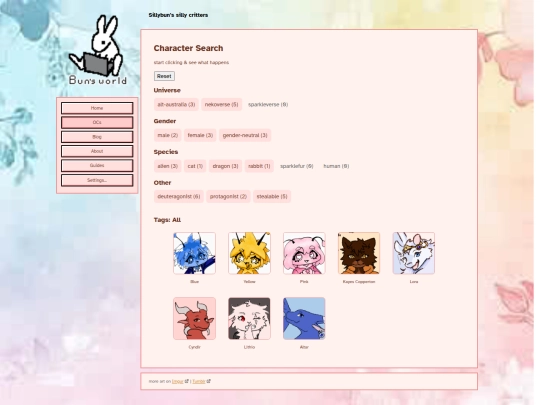Open the Lora white dragon thumbnail
540x405 pixels.
(414, 253)
